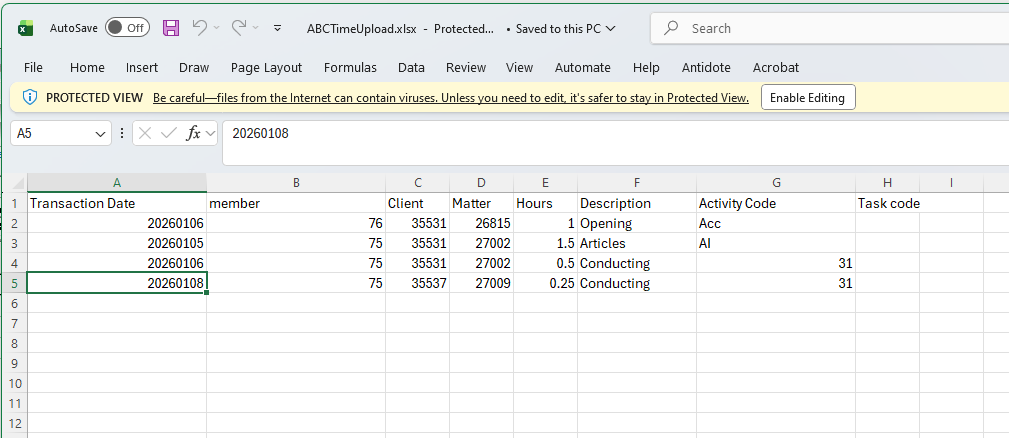Click the Matter cell 27009

coord(481,283)
